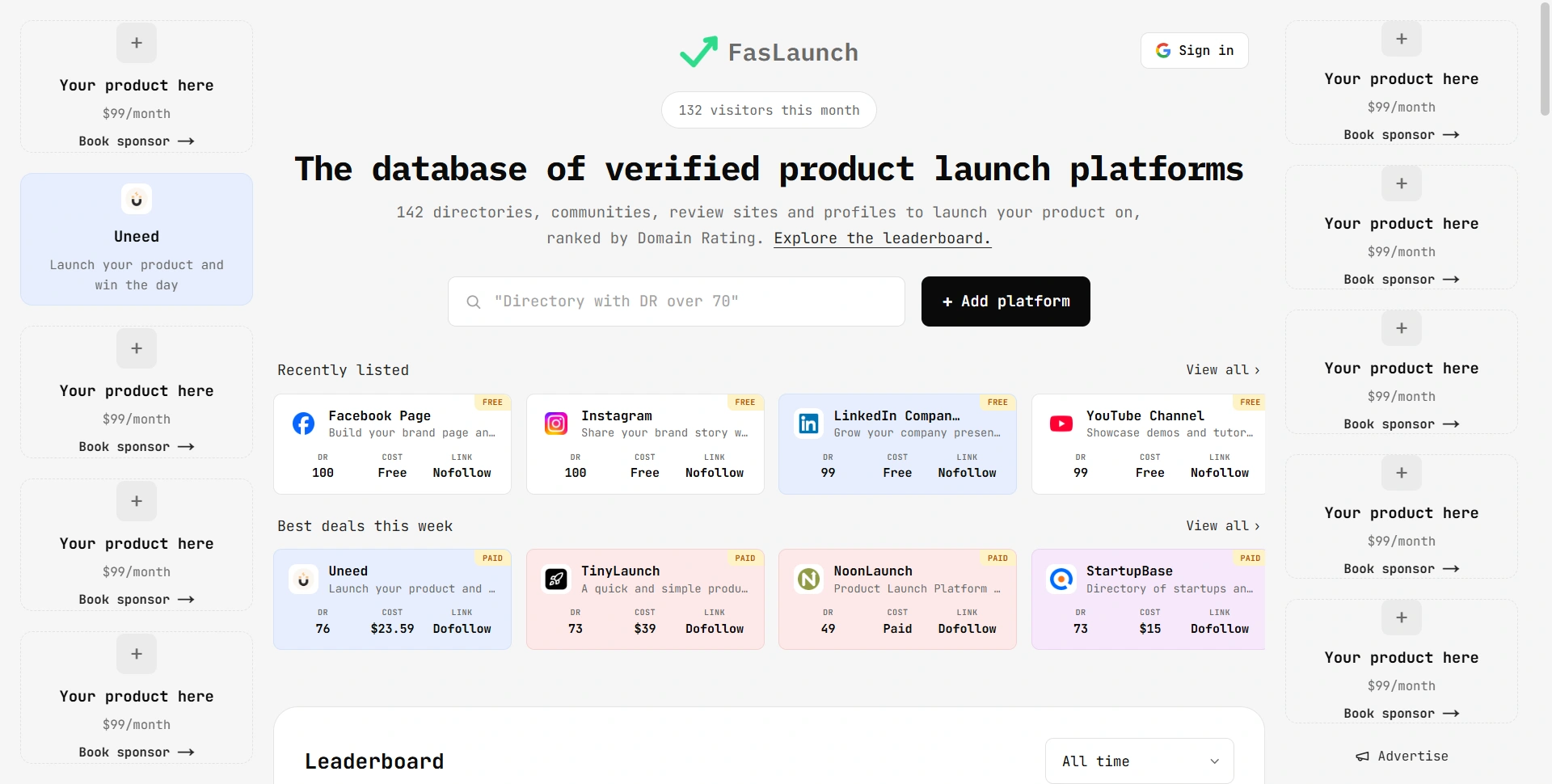Click the Google icon in Sign in button
Screen dimensions: 1552x784
(x=1163, y=50)
